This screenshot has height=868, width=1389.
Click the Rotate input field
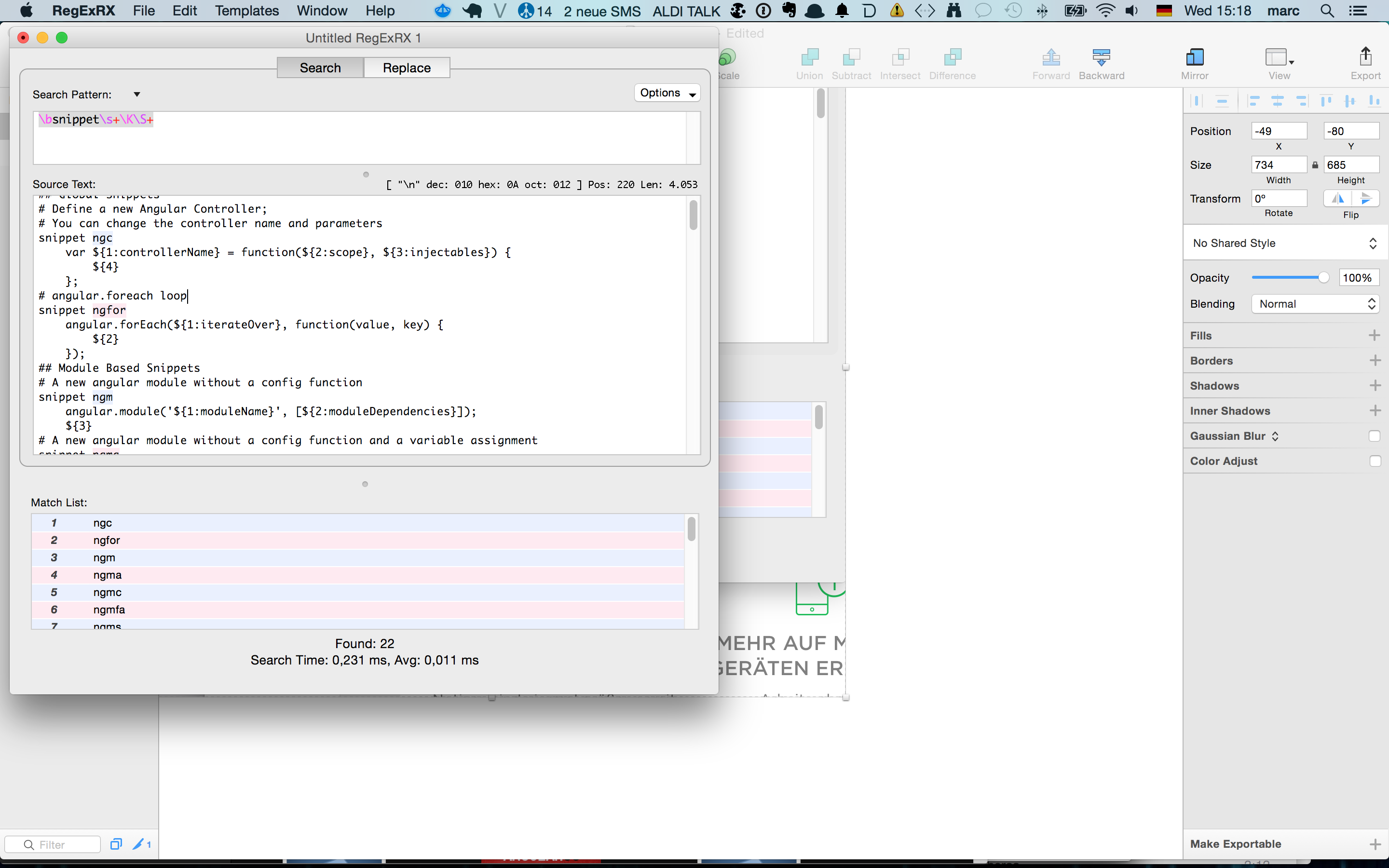[1279, 199]
